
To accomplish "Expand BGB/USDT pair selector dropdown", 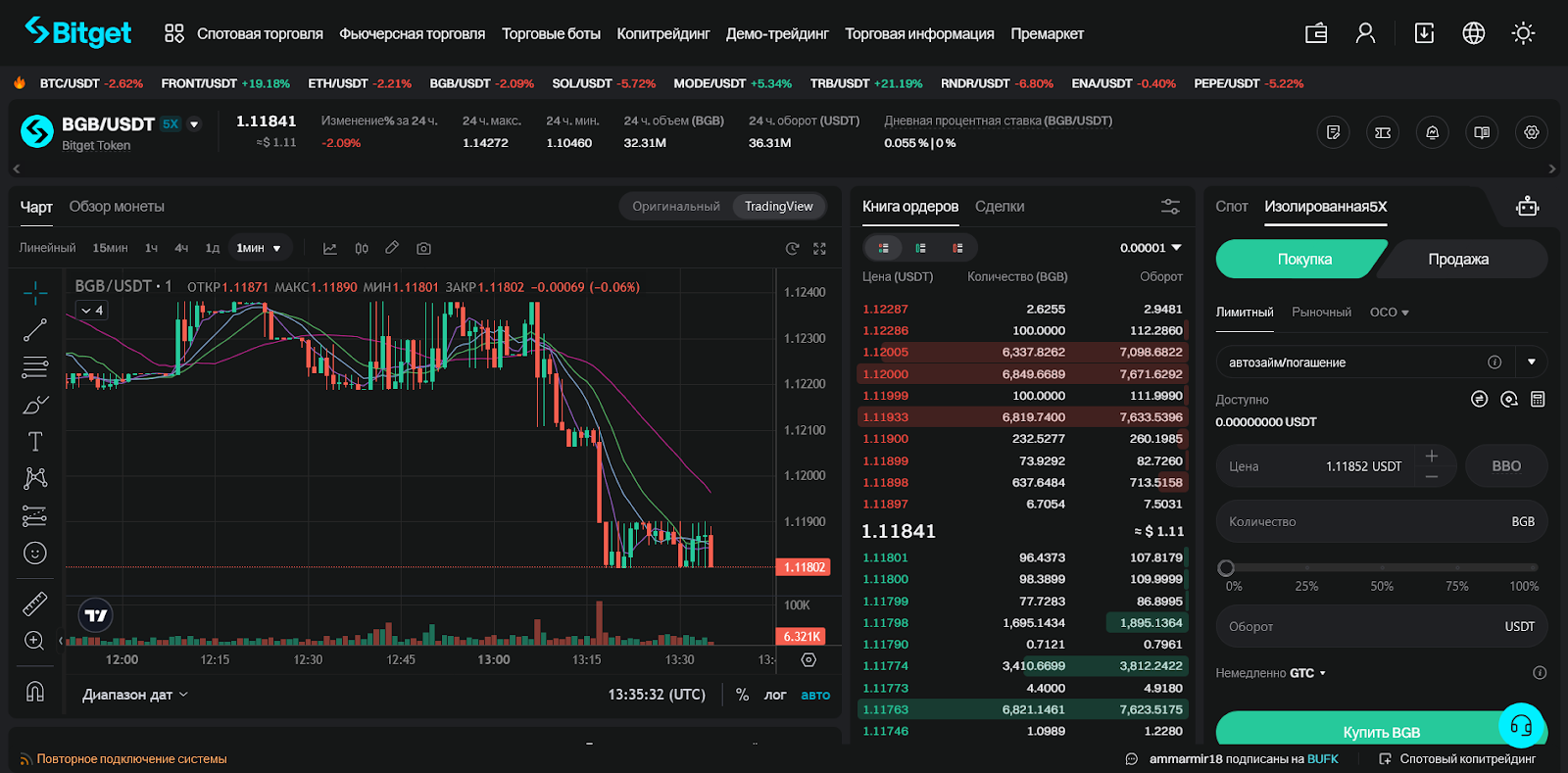I will click(x=194, y=124).
